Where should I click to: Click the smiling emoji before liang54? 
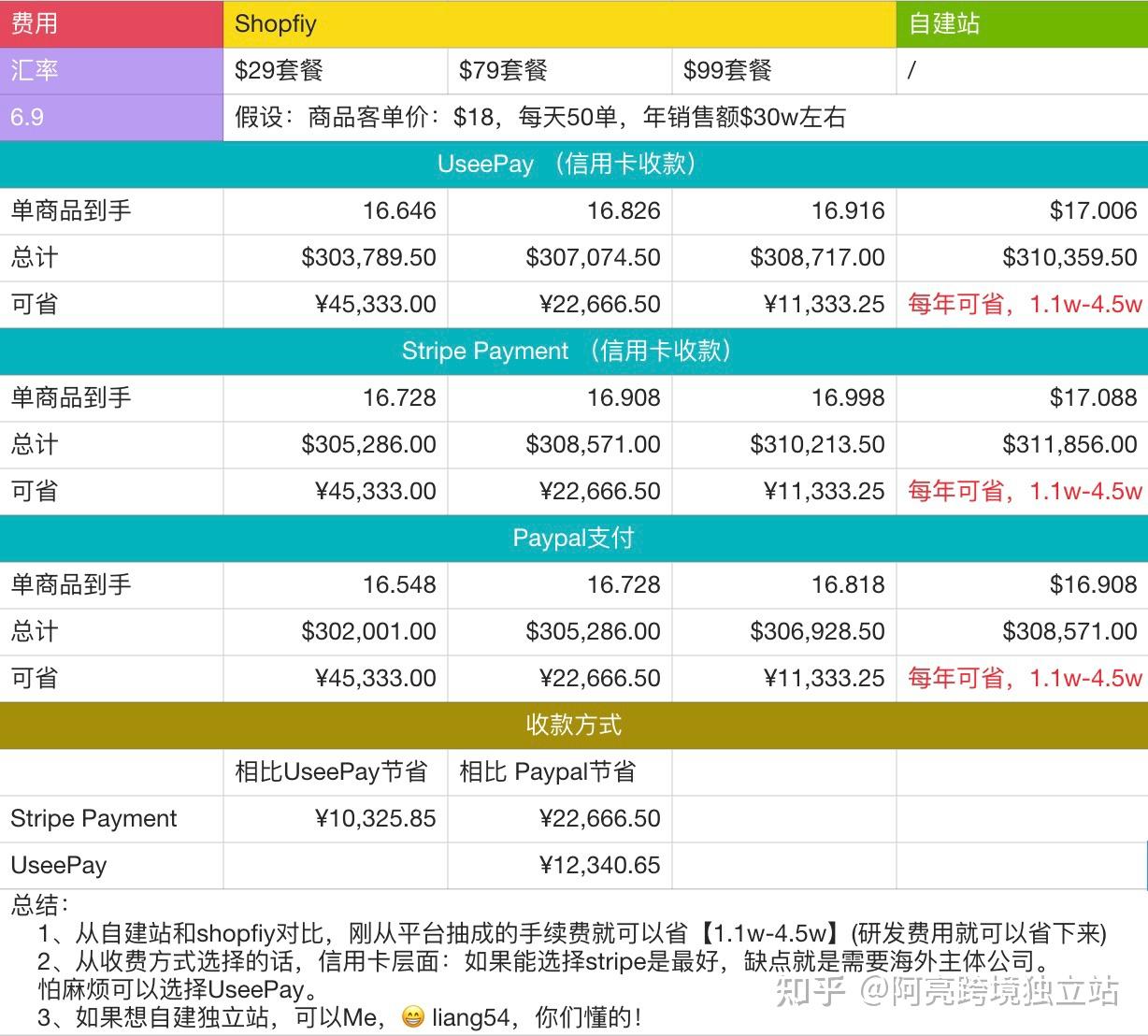pos(412,1017)
